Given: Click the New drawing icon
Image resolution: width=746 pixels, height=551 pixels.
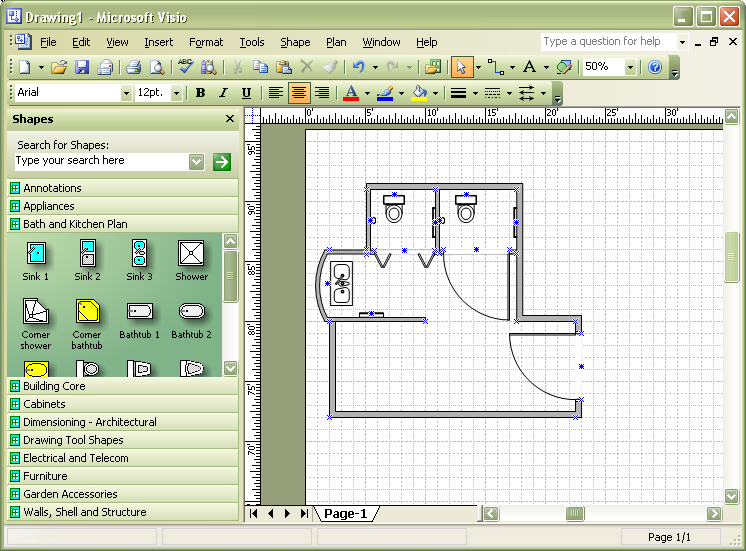Looking at the screenshot, I should 24,67.
